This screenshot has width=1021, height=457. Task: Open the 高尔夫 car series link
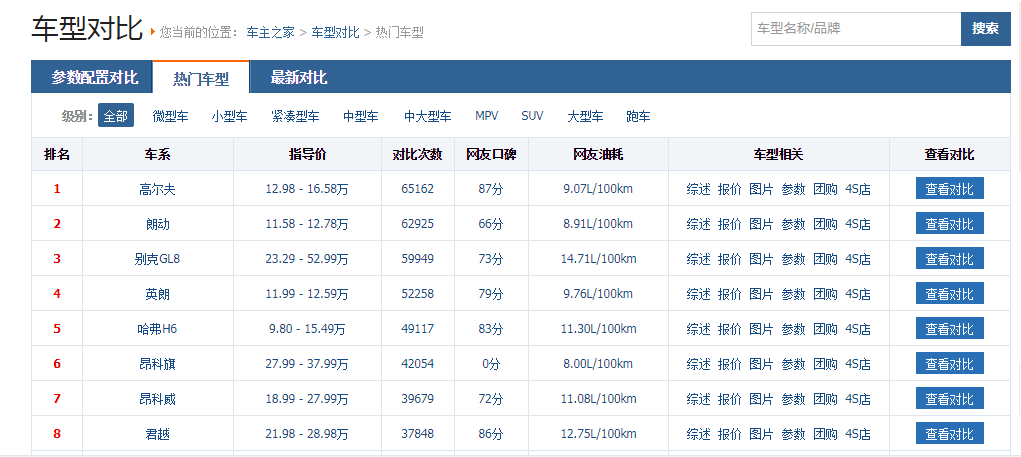(158, 189)
